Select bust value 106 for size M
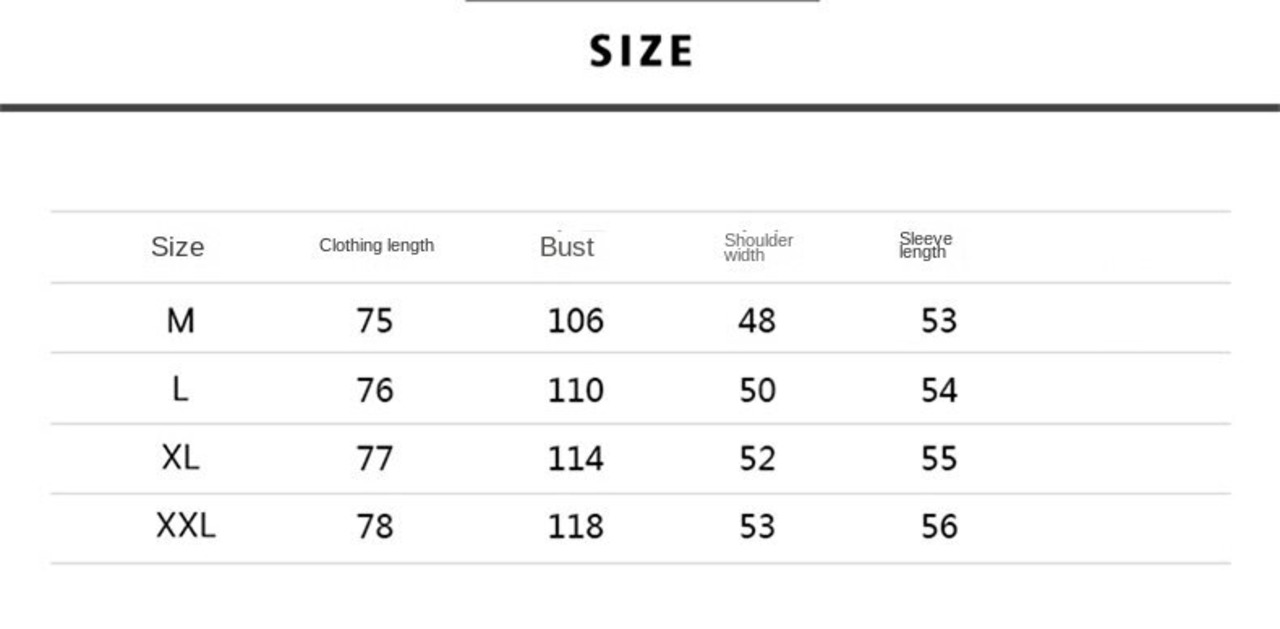 pos(576,321)
